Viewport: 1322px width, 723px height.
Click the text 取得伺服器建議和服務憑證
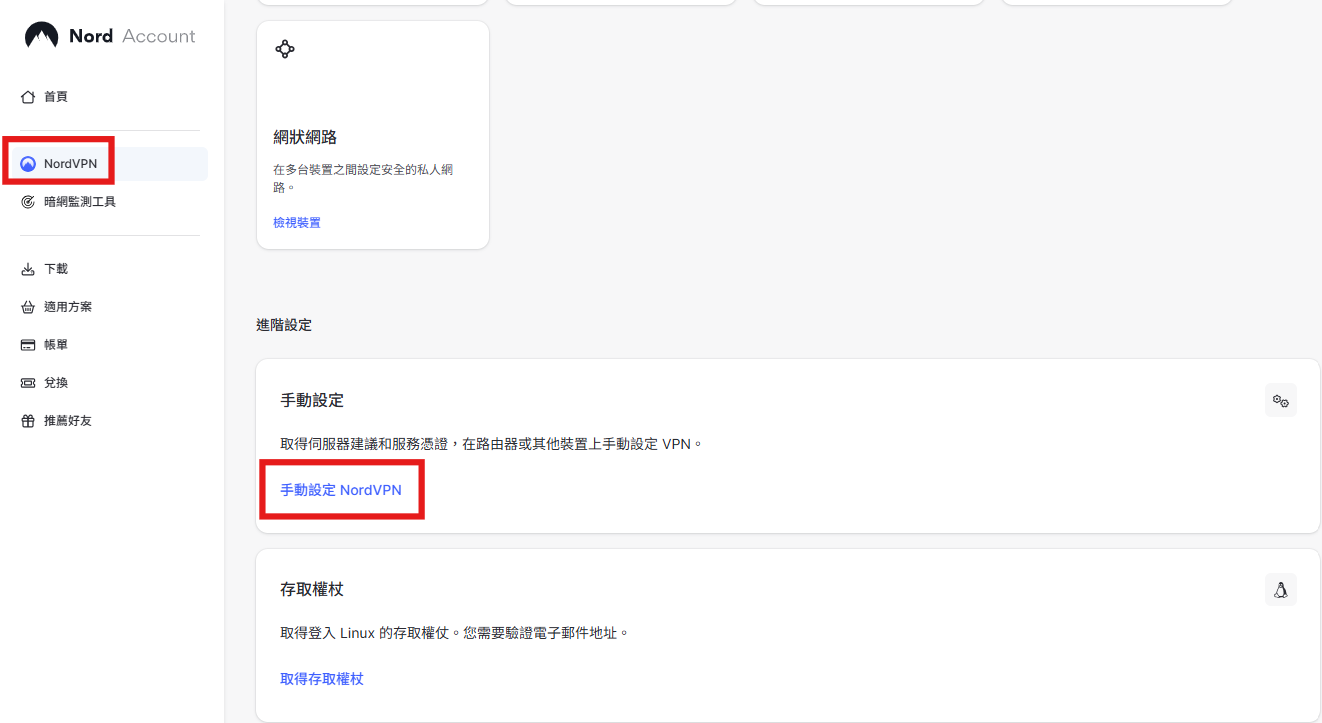click(x=366, y=443)
